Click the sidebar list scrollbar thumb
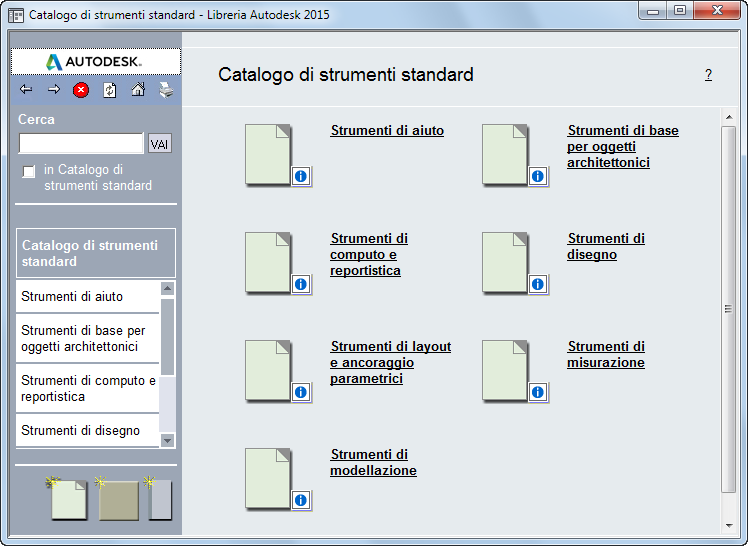The height and width of the screenshot is (546, 748). 167,337
